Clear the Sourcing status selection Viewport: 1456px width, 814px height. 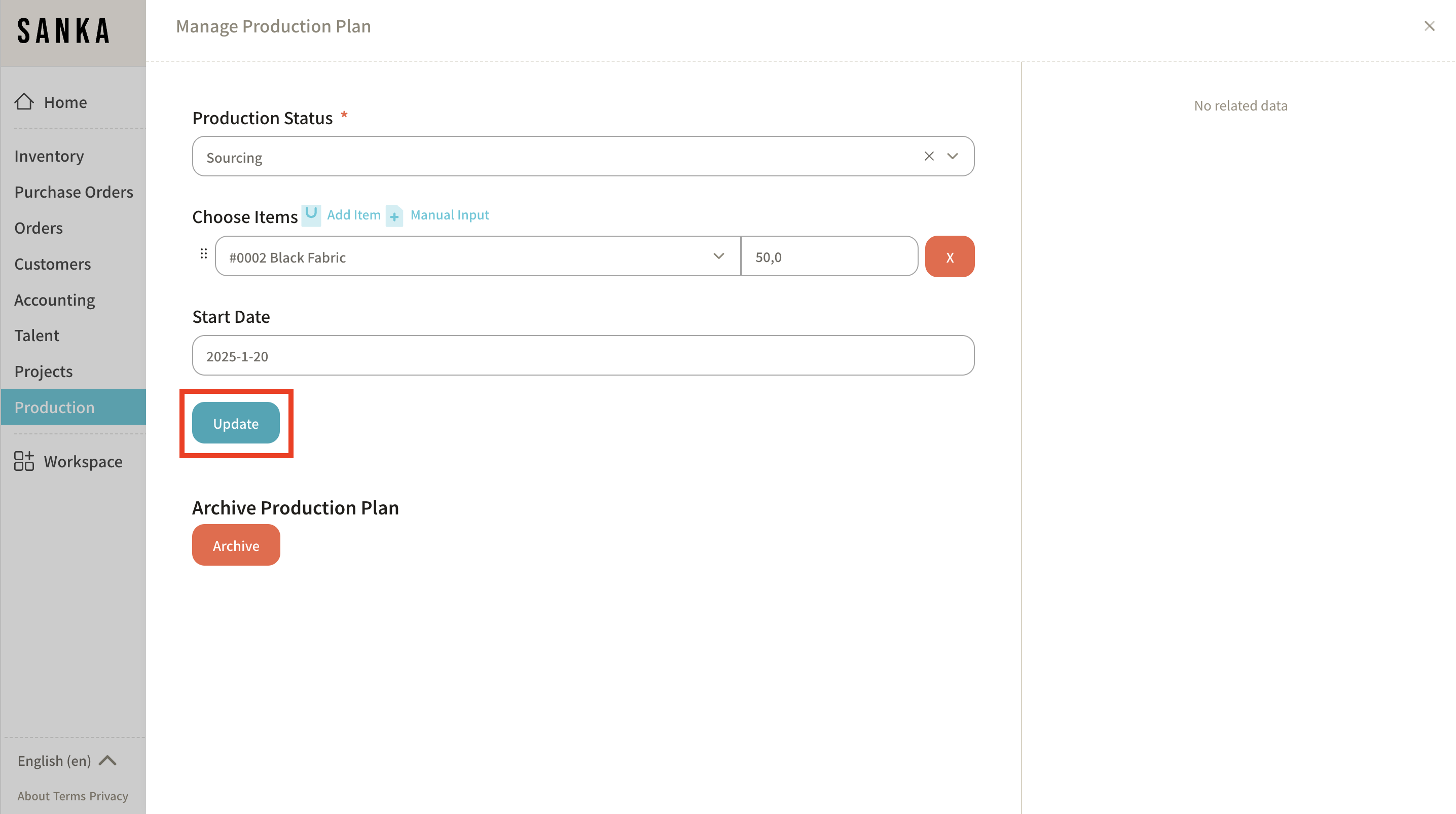(x=929, y=156)
